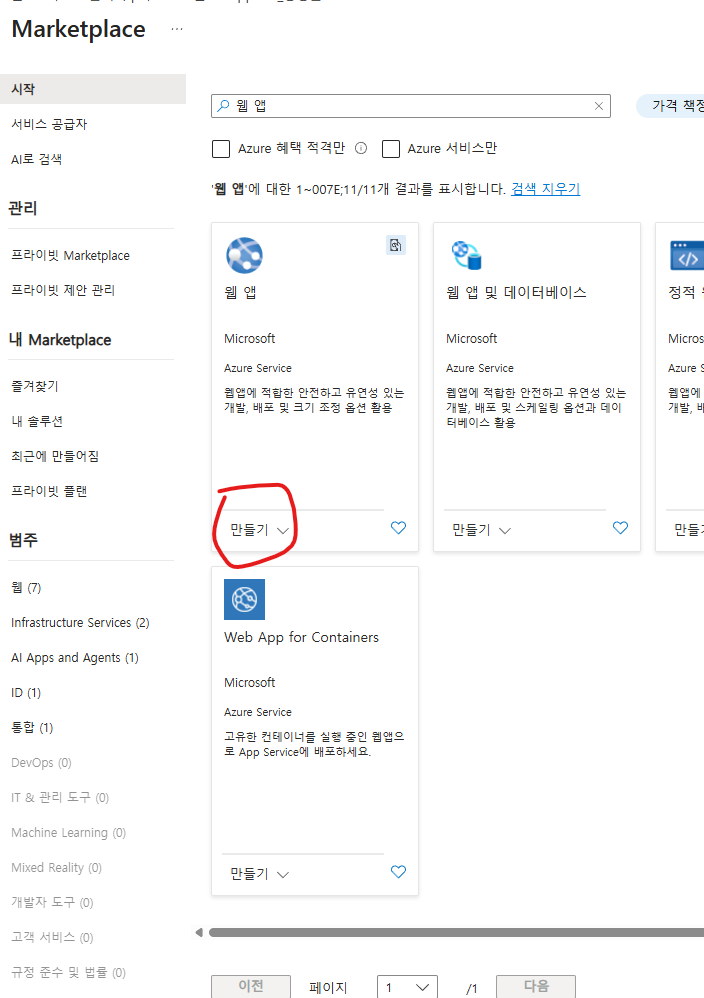The image size is (704, 998).
Task: Click IT & 관리 도구 (0) category
Action: coord(60,798)
